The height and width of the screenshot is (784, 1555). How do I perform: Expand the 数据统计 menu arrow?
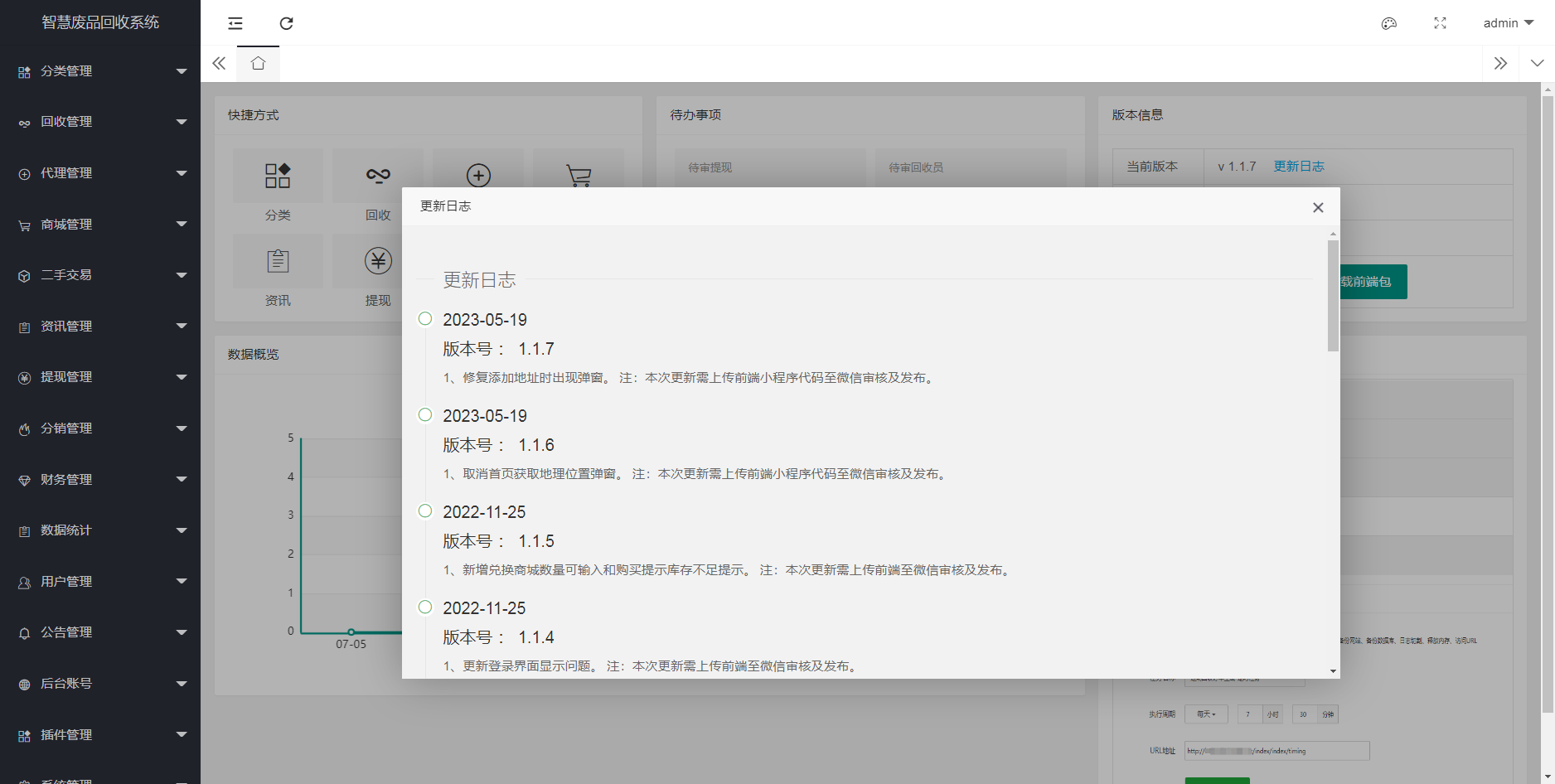point(182,530)
